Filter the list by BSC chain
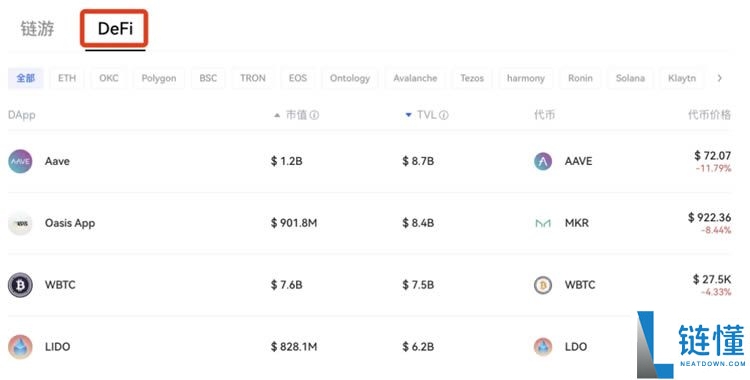 click(x=208, y=78)
